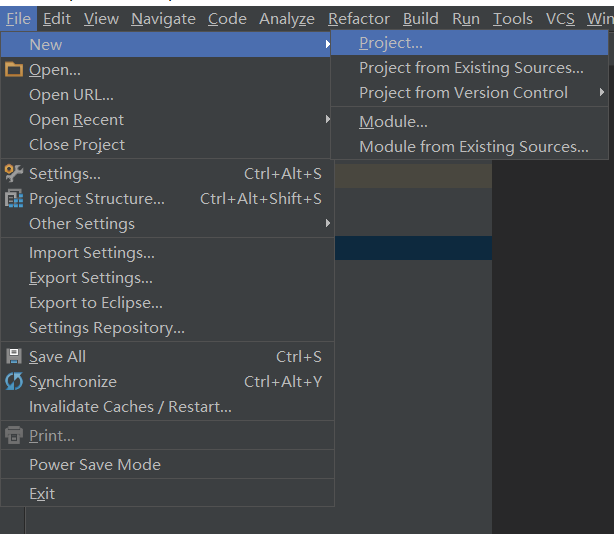
Task: Select Other Settings entry
Action: [168, 224]
